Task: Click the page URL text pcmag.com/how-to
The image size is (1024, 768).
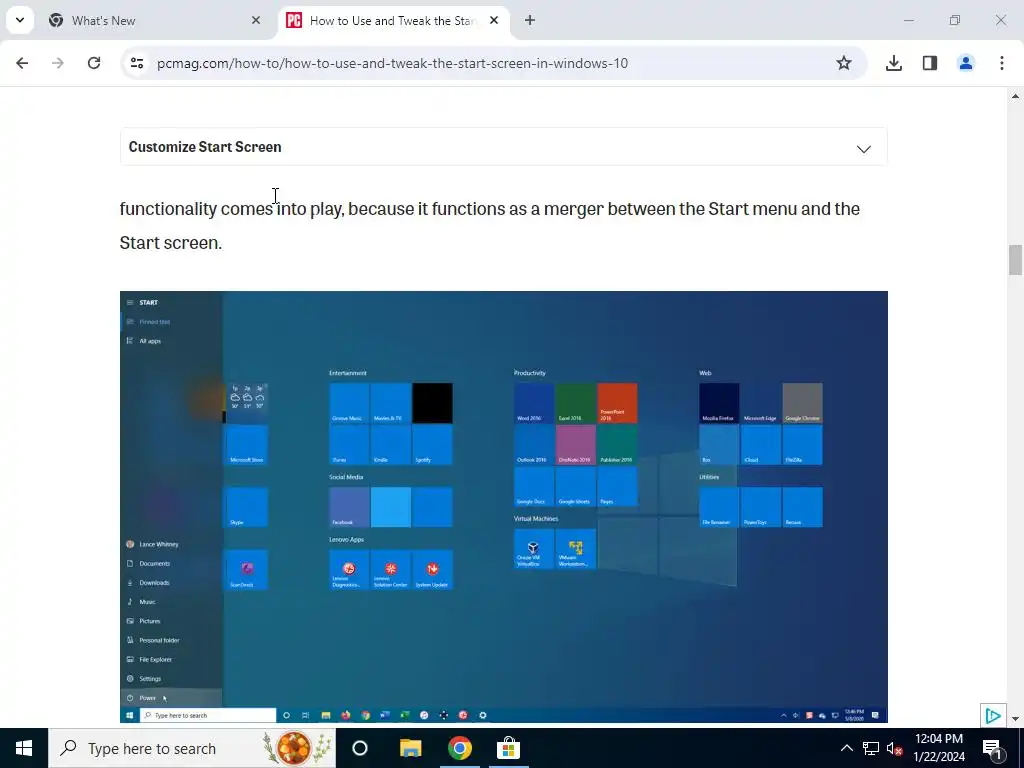Action: point(392,63)
